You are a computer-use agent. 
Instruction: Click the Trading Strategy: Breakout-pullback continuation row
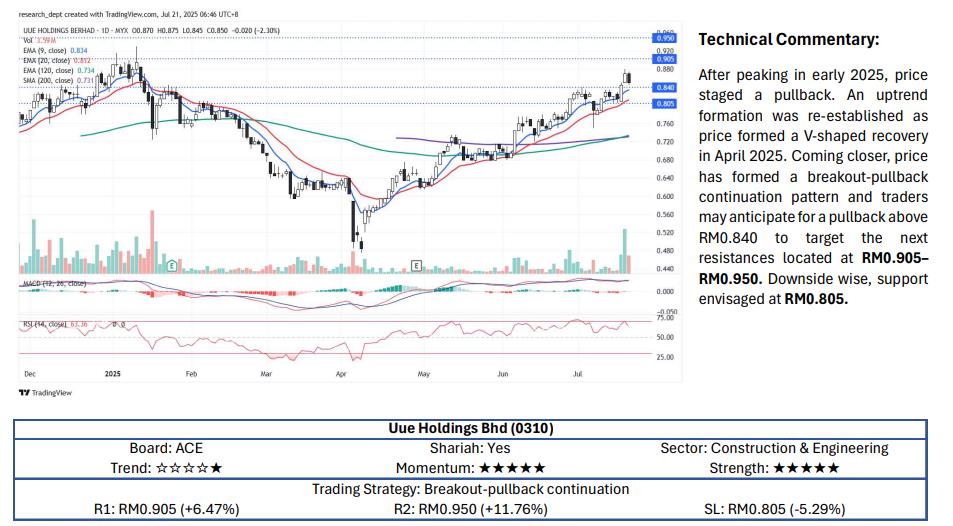pyautogui.click(x=470, y=490)
